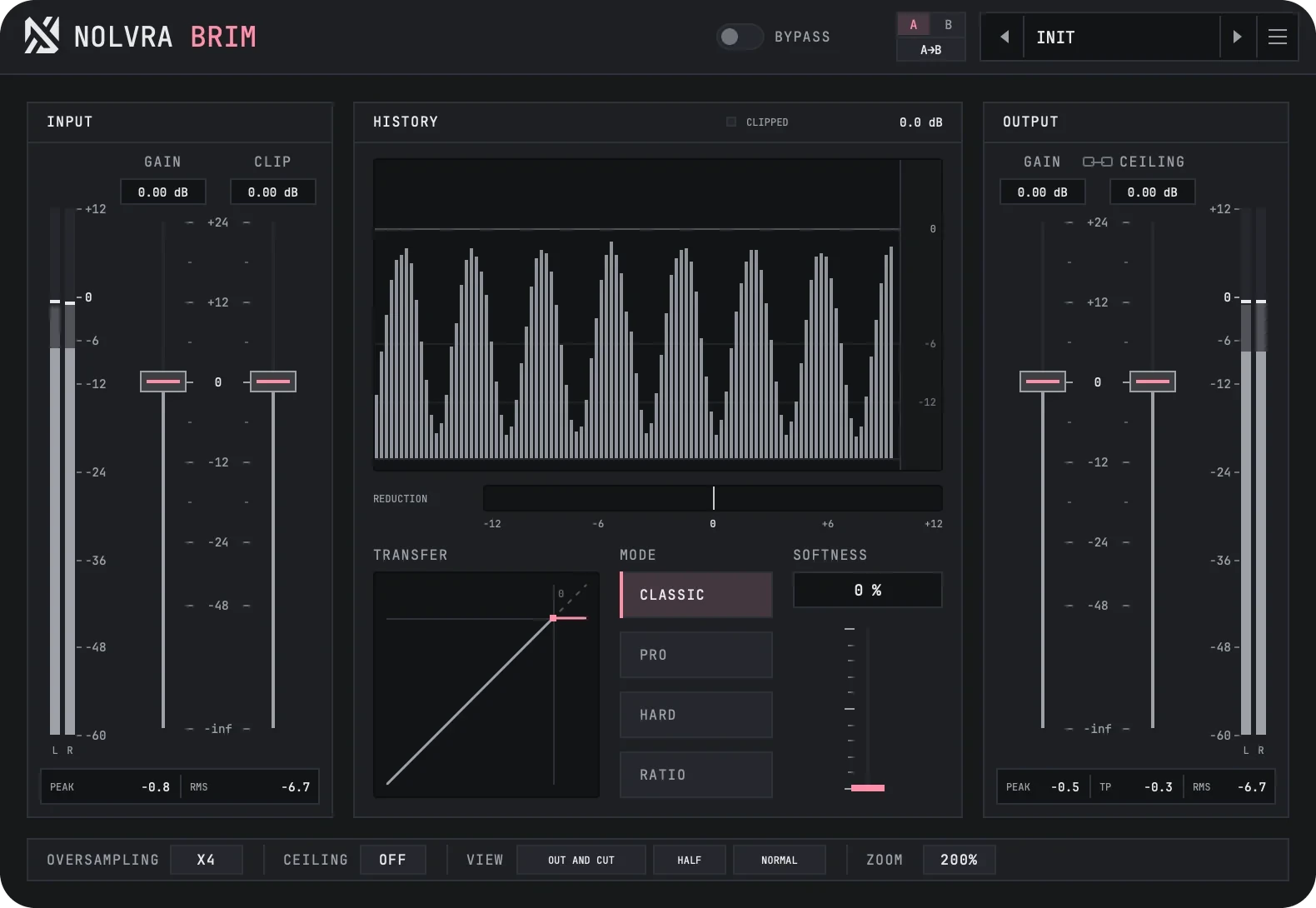Screen dimensions: 1316x908
Task: Open the Out and Cut view dropdown
Action: click(581, 860)
